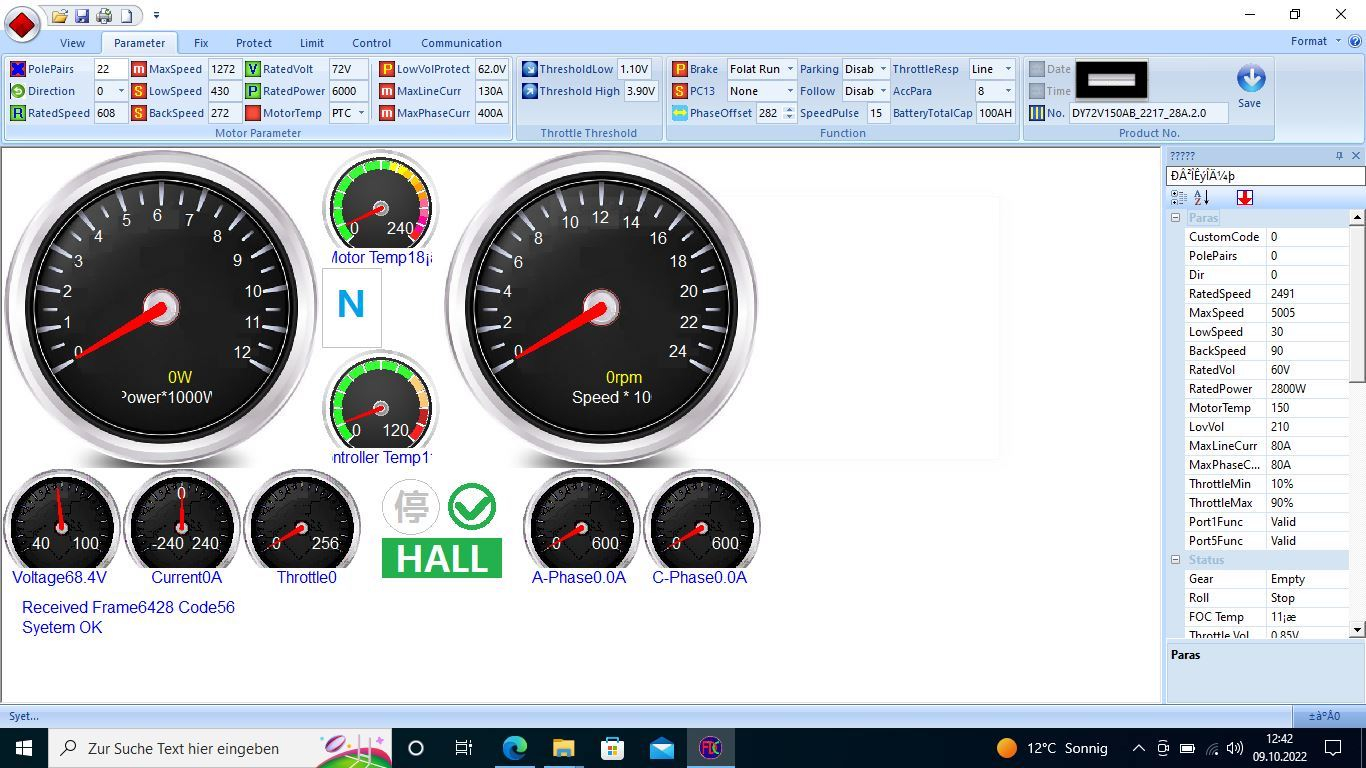Click the open folder icon in quick toolbar

coord(60,16)
